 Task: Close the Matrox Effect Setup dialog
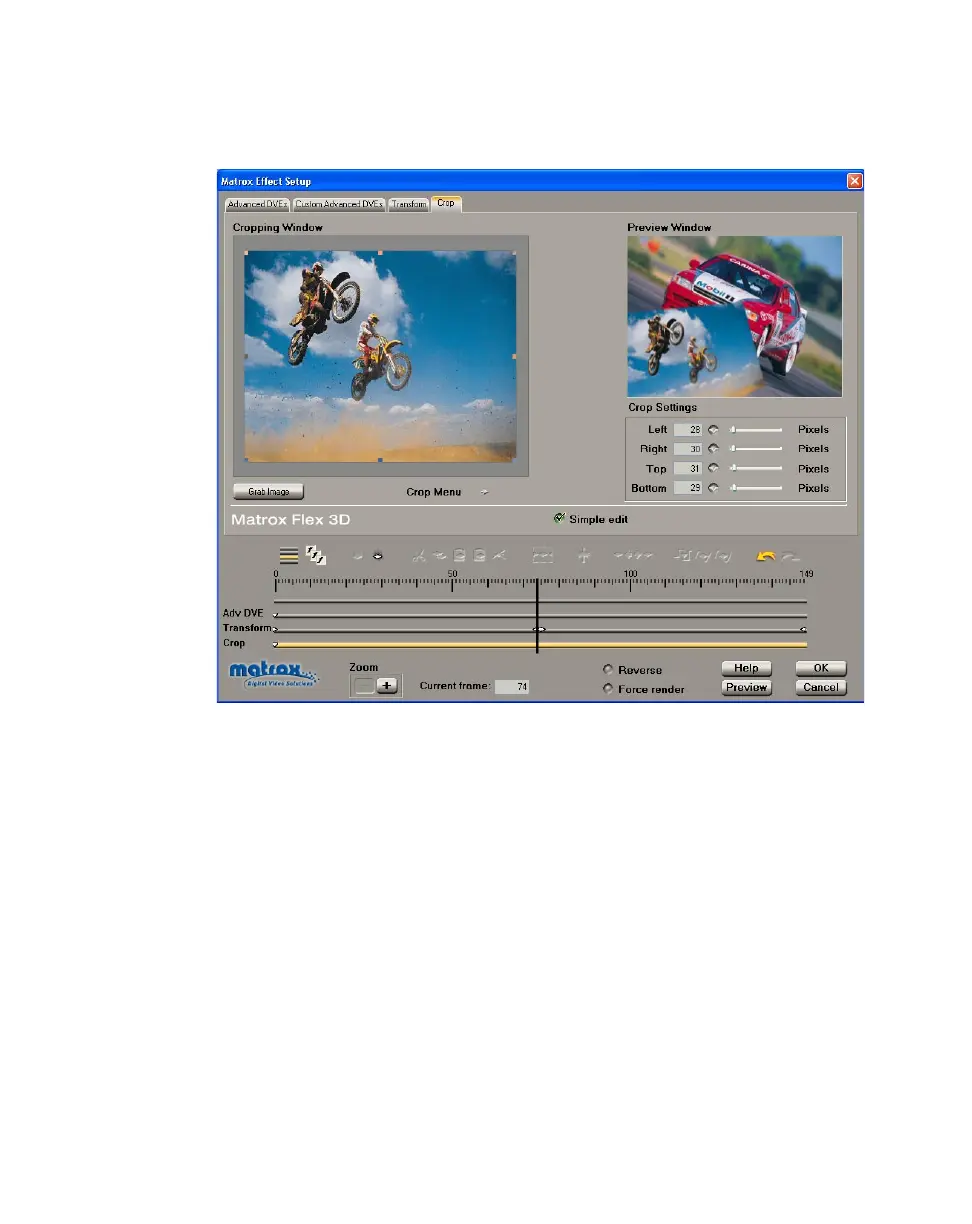tap(854, 181)
